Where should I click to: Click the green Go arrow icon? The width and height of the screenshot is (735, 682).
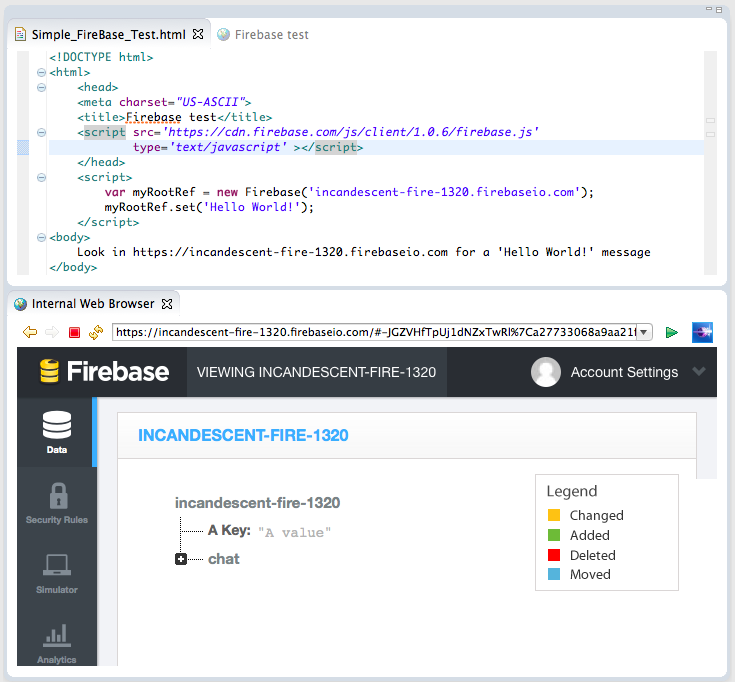[672, 332]
